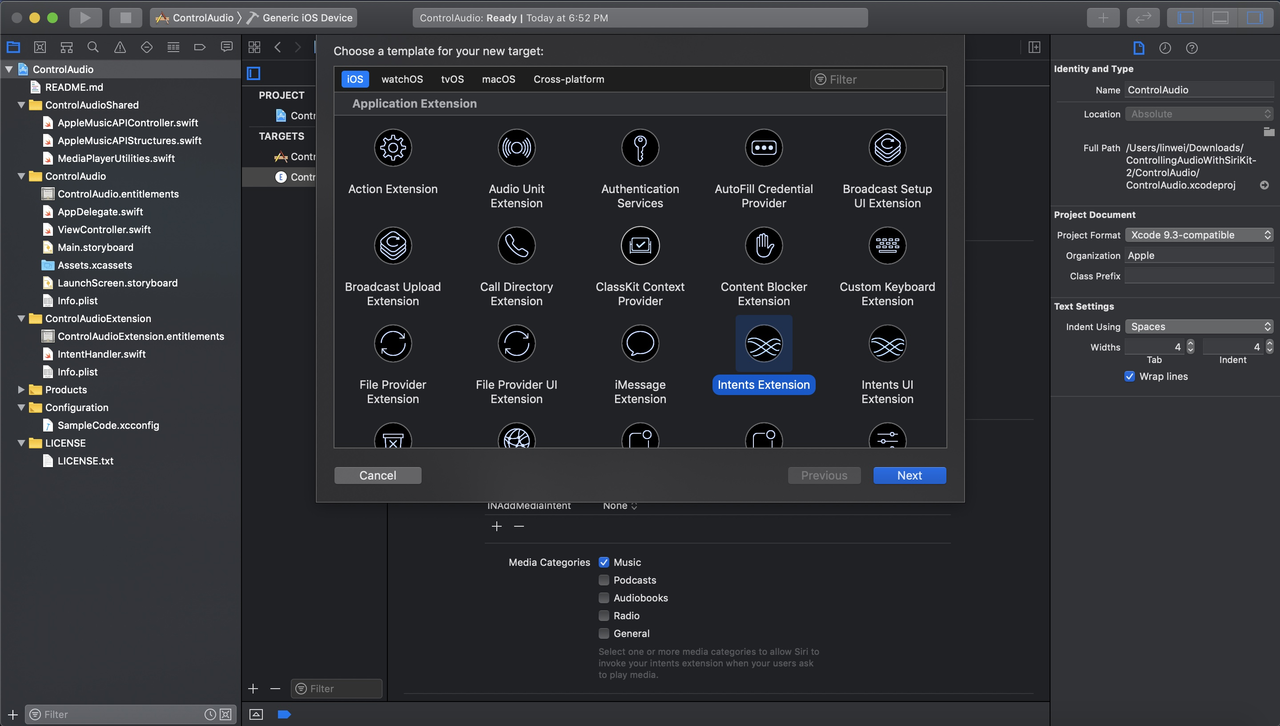This screenshot has height=726, width=1280.
Task: Select the Content Blocker Extension template
Action: [764, 268]
